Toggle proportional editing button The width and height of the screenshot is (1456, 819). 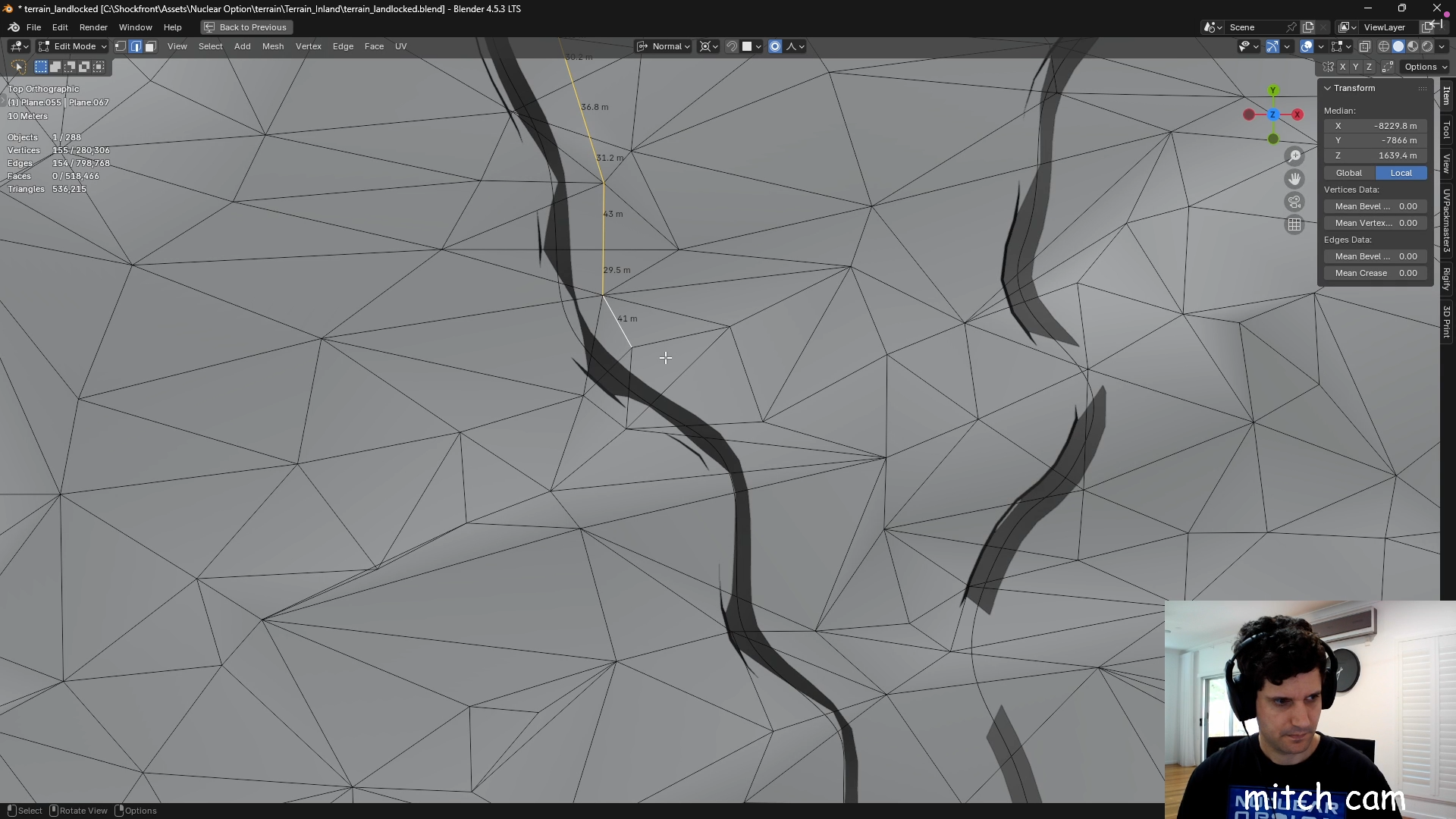coord(775,46)
